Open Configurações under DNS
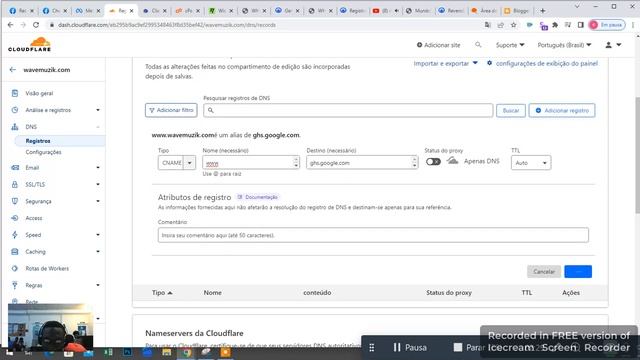The height and width of the screenshot is (360, 640). 43,152
